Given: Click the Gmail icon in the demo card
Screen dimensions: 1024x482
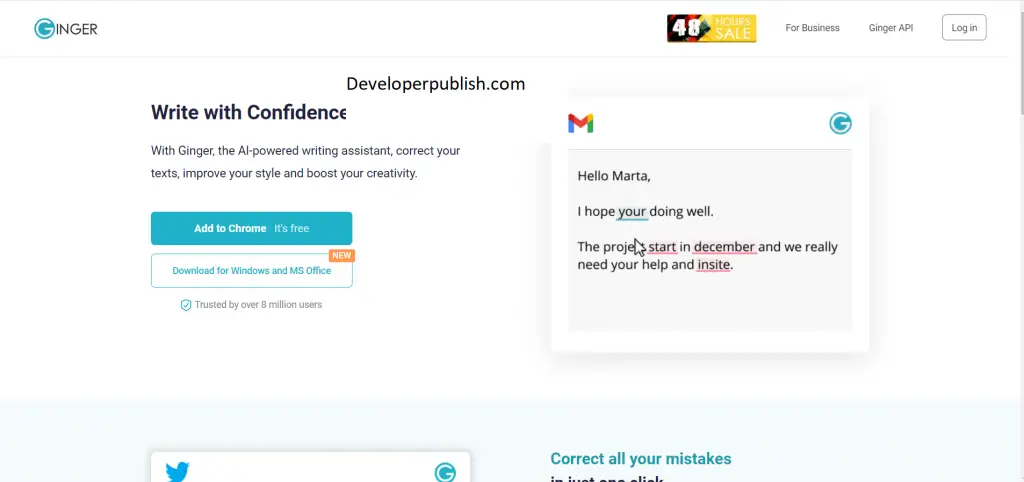Looking at the screenshot, I should coord(581,123).
